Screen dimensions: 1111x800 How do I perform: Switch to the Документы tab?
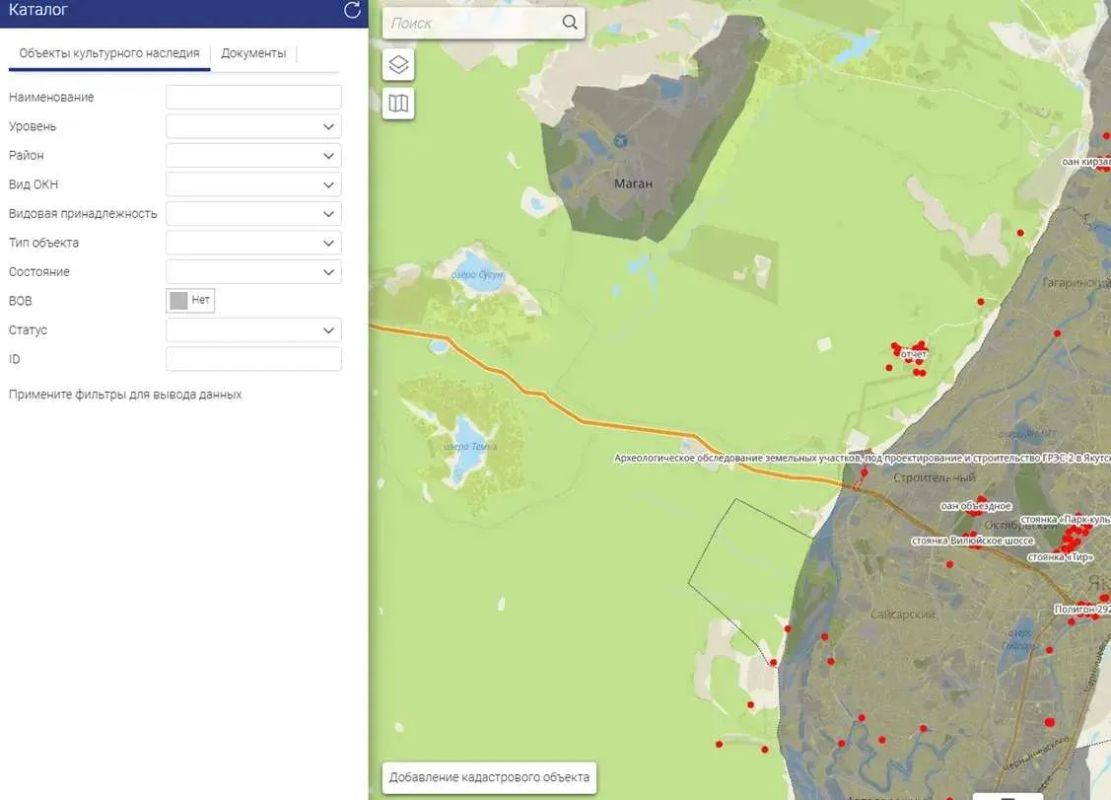(x=254, y=53)
